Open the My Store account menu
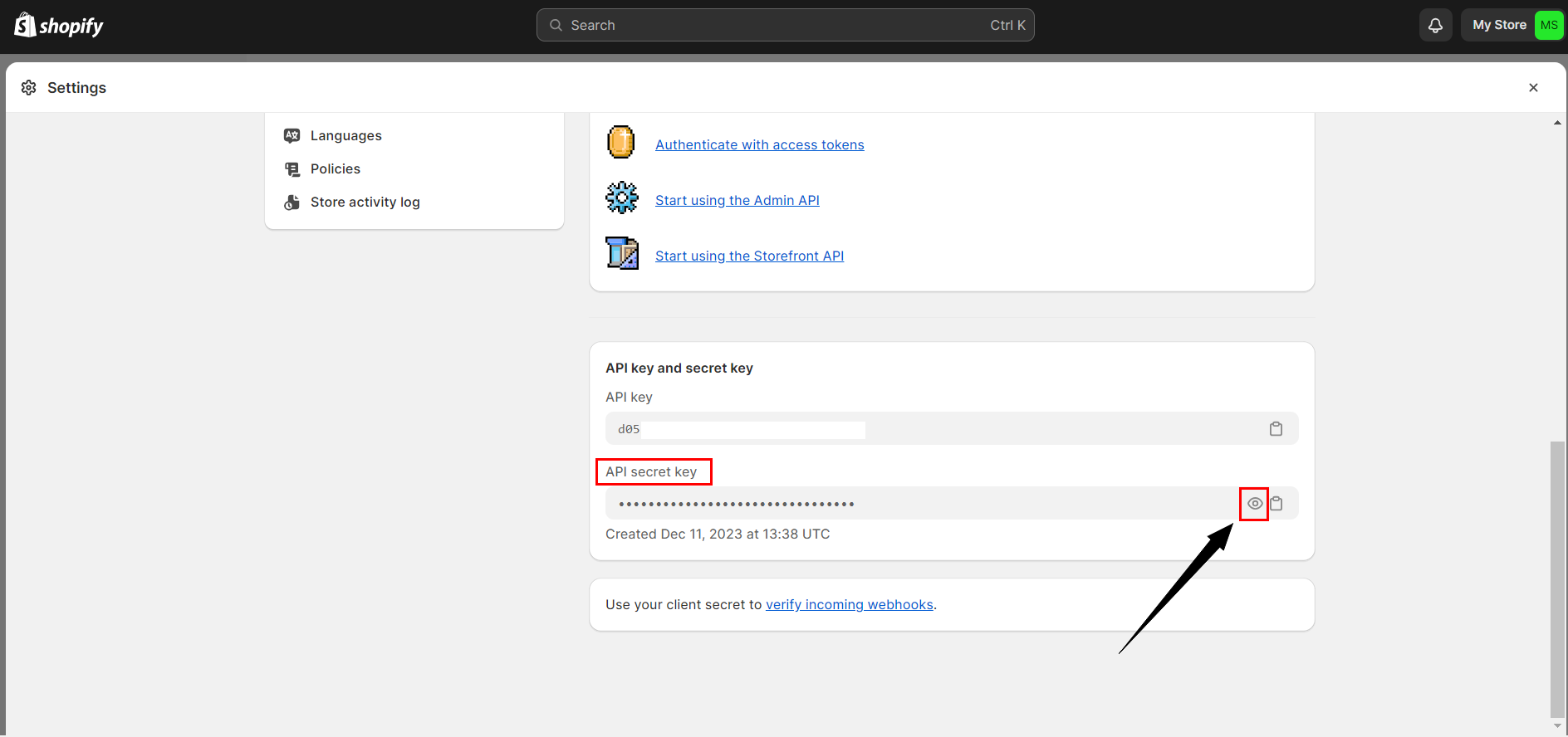Viewport: 1568px width, 737px height. point(1499,25)
